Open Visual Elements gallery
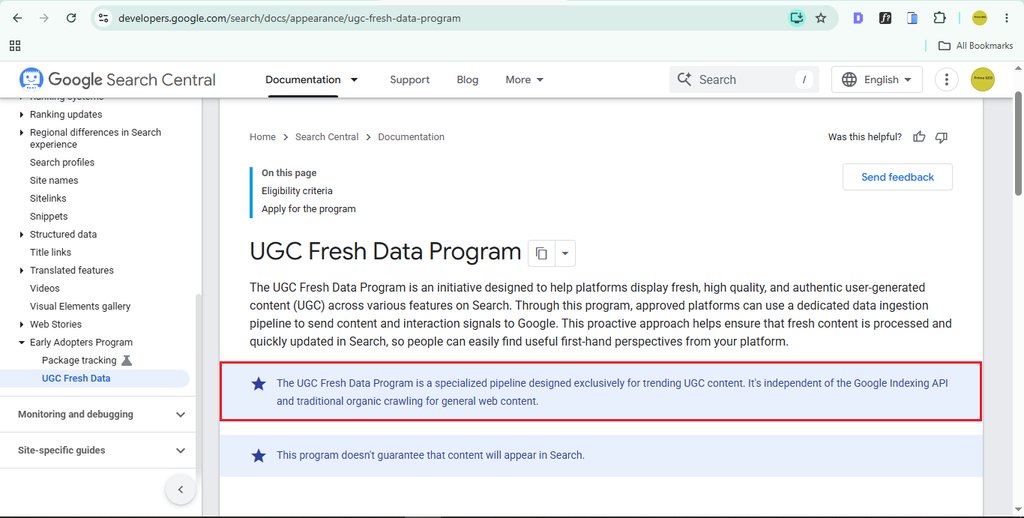 click(80, 306)
